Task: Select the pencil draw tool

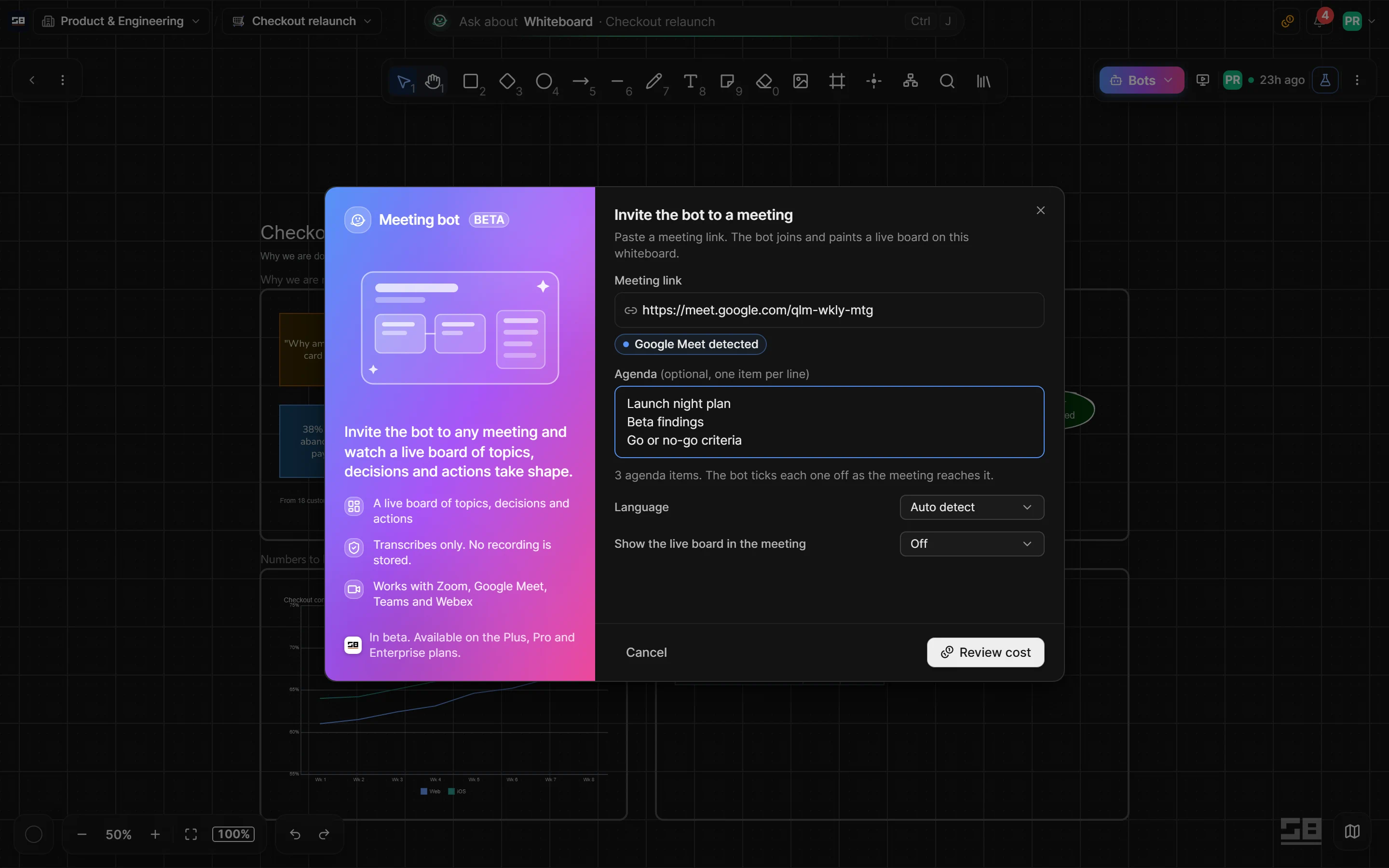Action: click(x=654, y=81)
